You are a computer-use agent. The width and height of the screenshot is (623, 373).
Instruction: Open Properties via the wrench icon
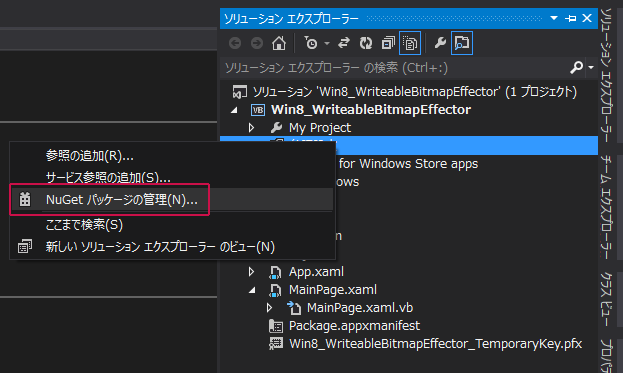(x=440, y=43)
